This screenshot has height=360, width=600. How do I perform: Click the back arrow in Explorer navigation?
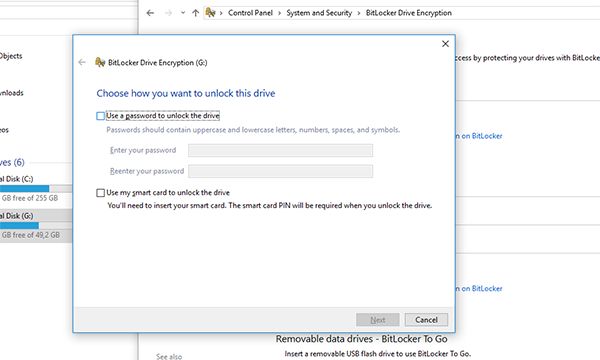pos(150,13)
